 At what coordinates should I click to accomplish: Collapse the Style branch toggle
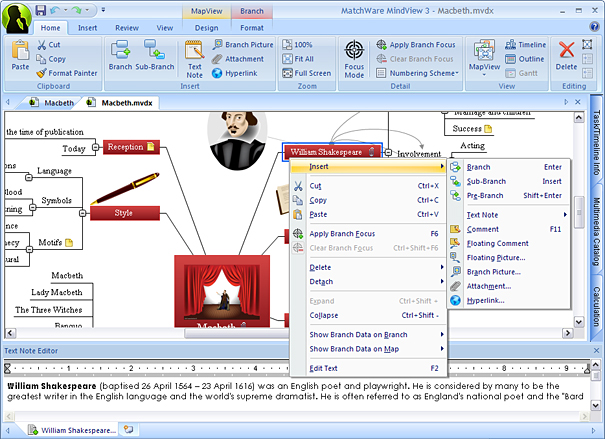pos(82,213)
